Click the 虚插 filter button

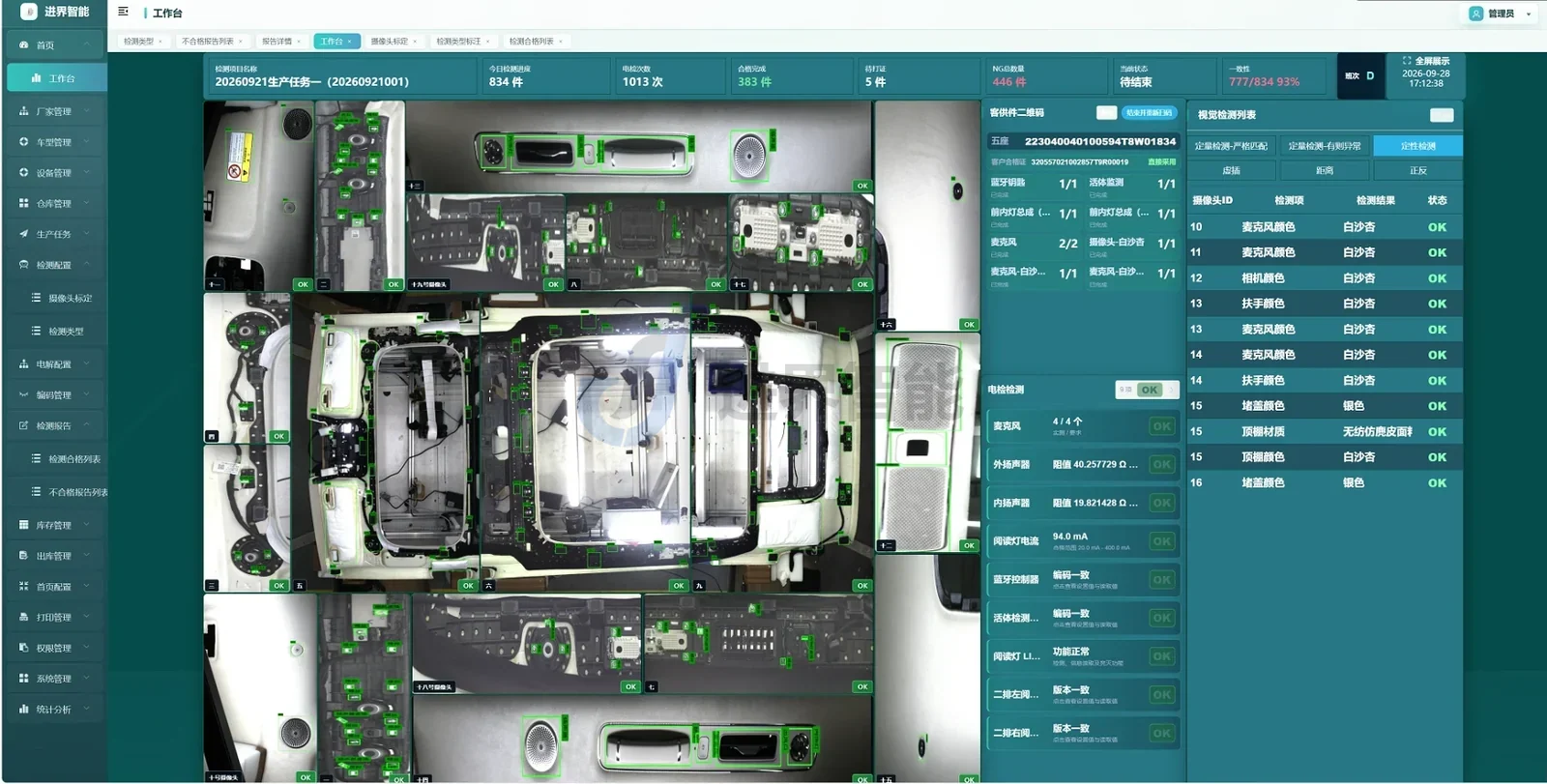(1231, 170)
